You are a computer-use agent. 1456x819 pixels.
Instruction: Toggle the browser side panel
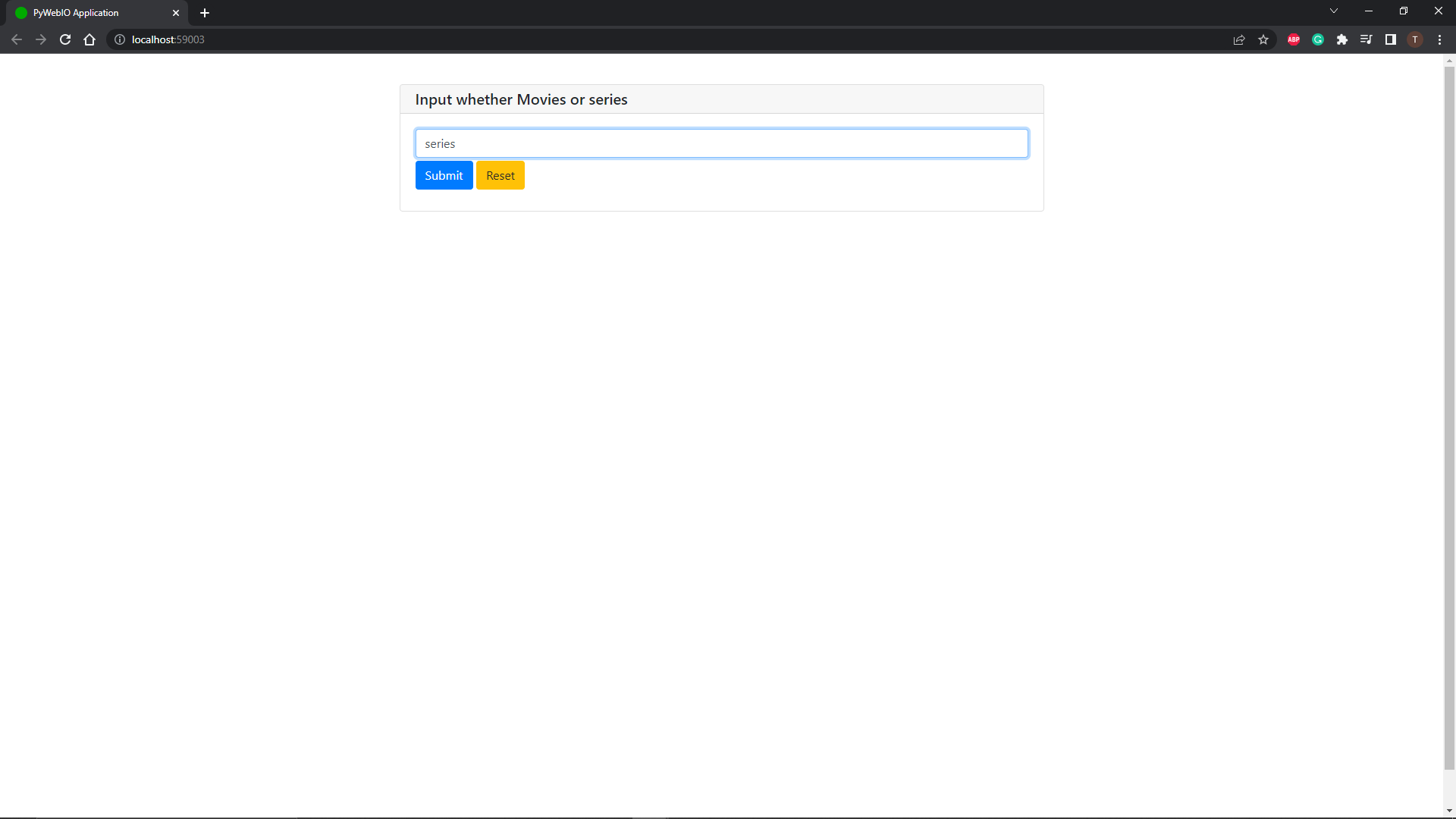point(1391,39)
